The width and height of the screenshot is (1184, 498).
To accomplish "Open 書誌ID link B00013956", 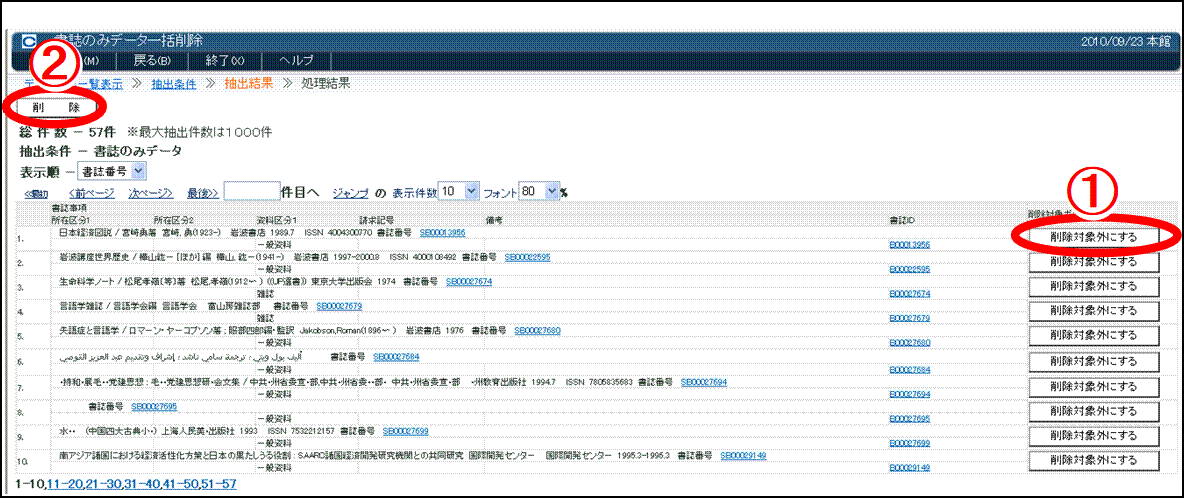I will (x=909, y=245).
